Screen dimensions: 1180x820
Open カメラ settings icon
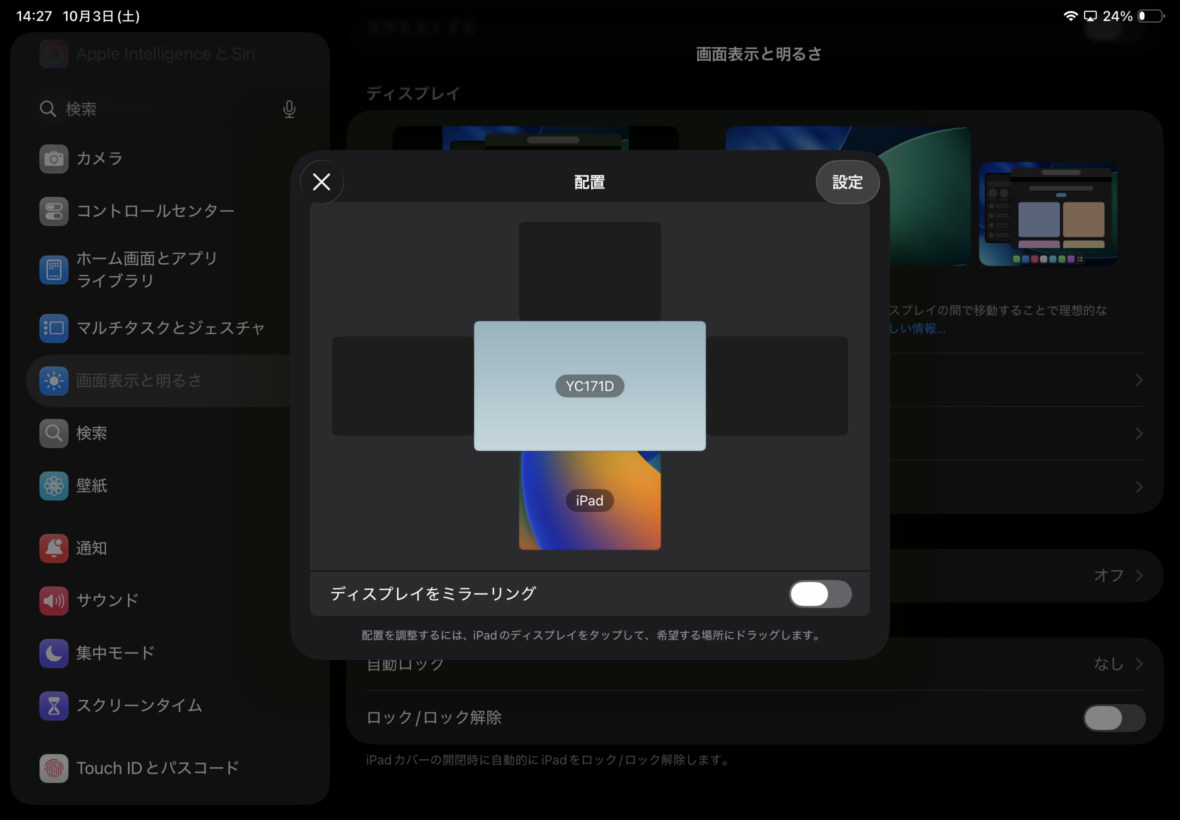[53, 159]
